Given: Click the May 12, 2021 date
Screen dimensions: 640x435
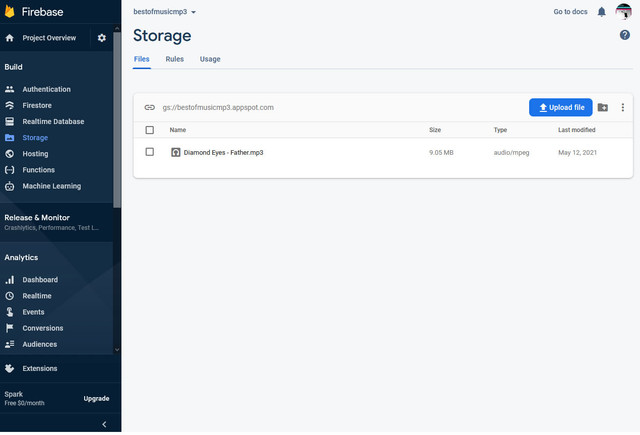Looking at the screenshot, I should tap(578, 152).
